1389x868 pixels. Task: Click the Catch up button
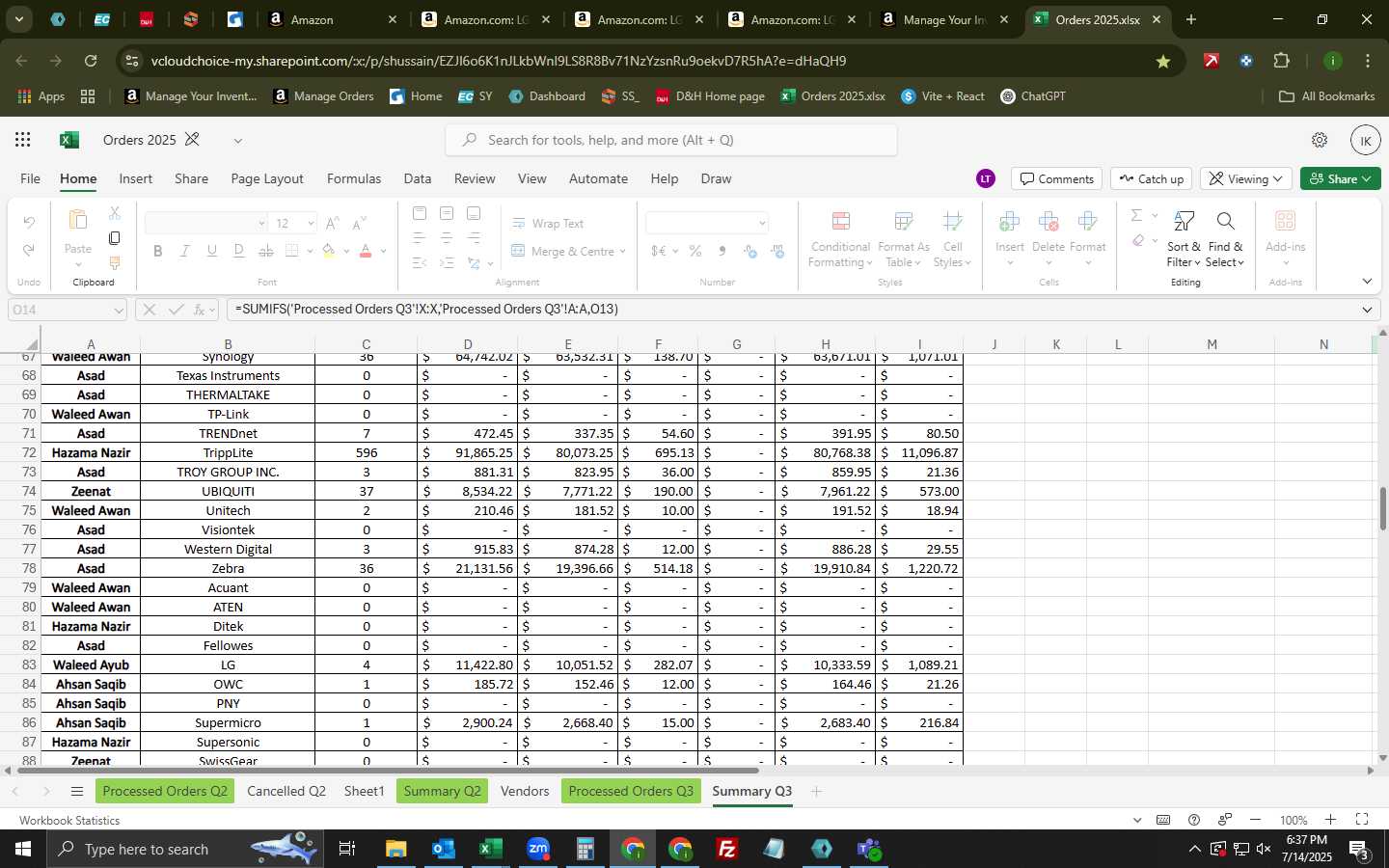point(1152,178)
